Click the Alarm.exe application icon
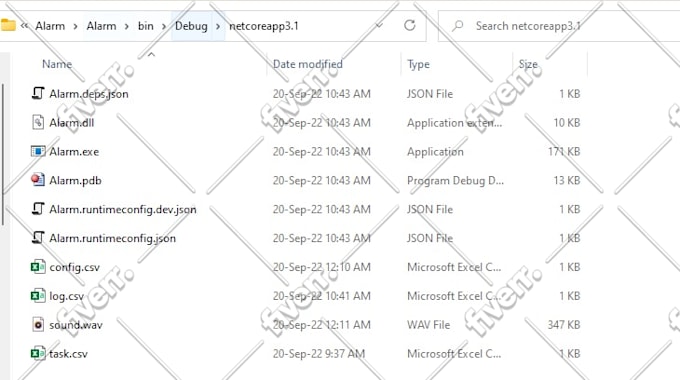 tap(38, 151)
